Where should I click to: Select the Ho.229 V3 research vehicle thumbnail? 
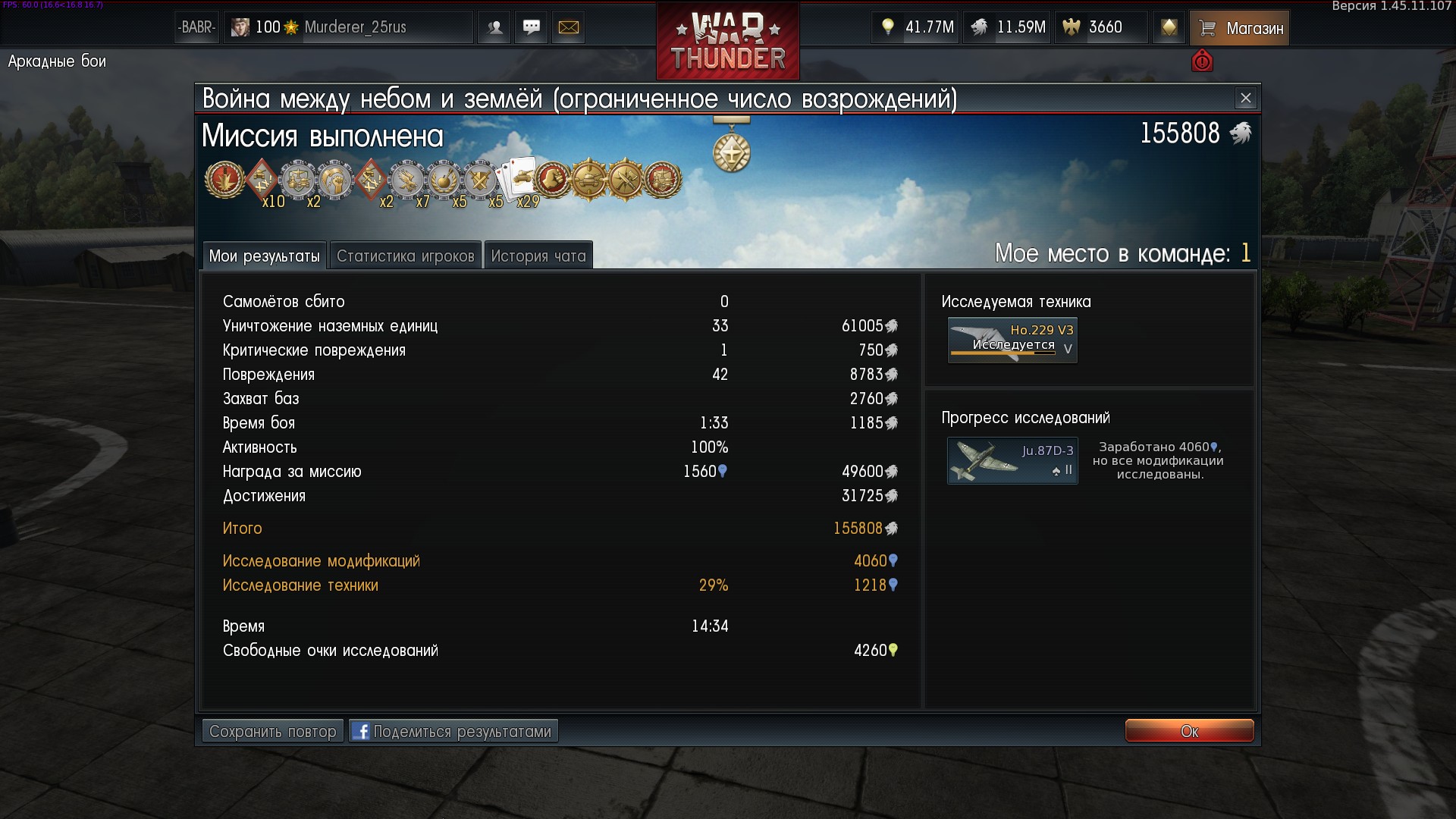click(x=1012, y=340)
